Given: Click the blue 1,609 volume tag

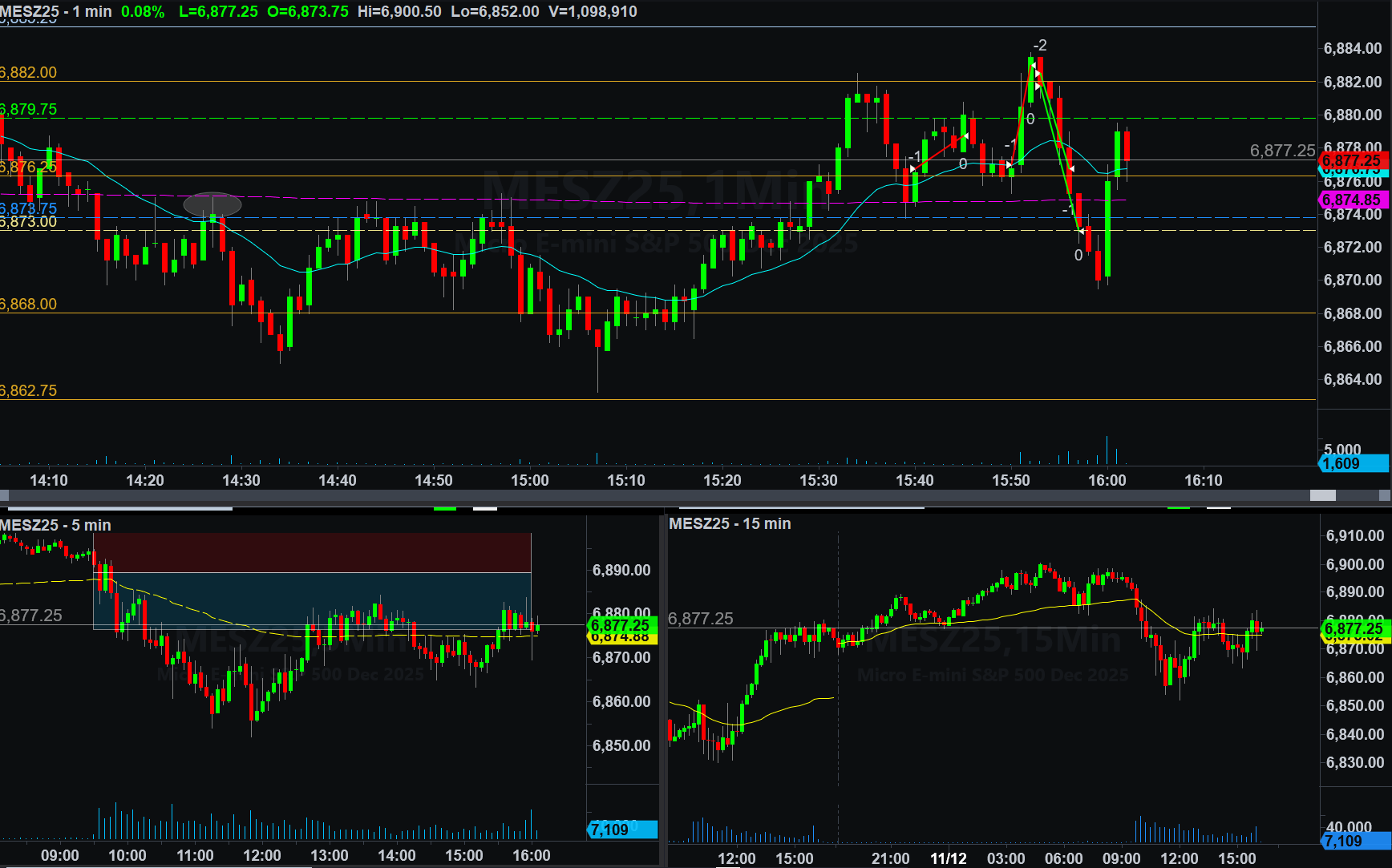Looking at the screenshot, I should click(1353, 463).
